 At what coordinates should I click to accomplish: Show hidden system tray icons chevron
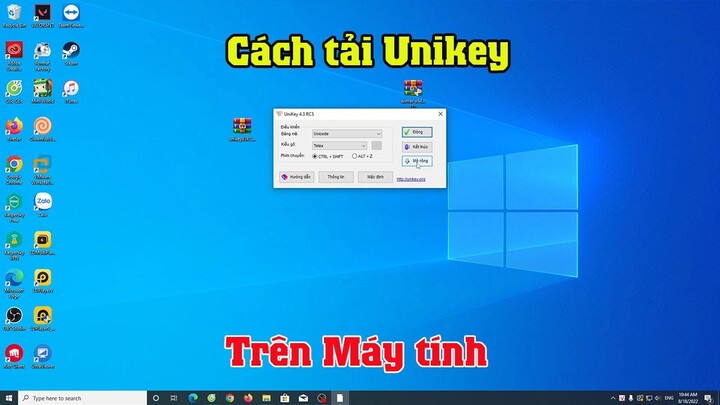click(613, 398)
